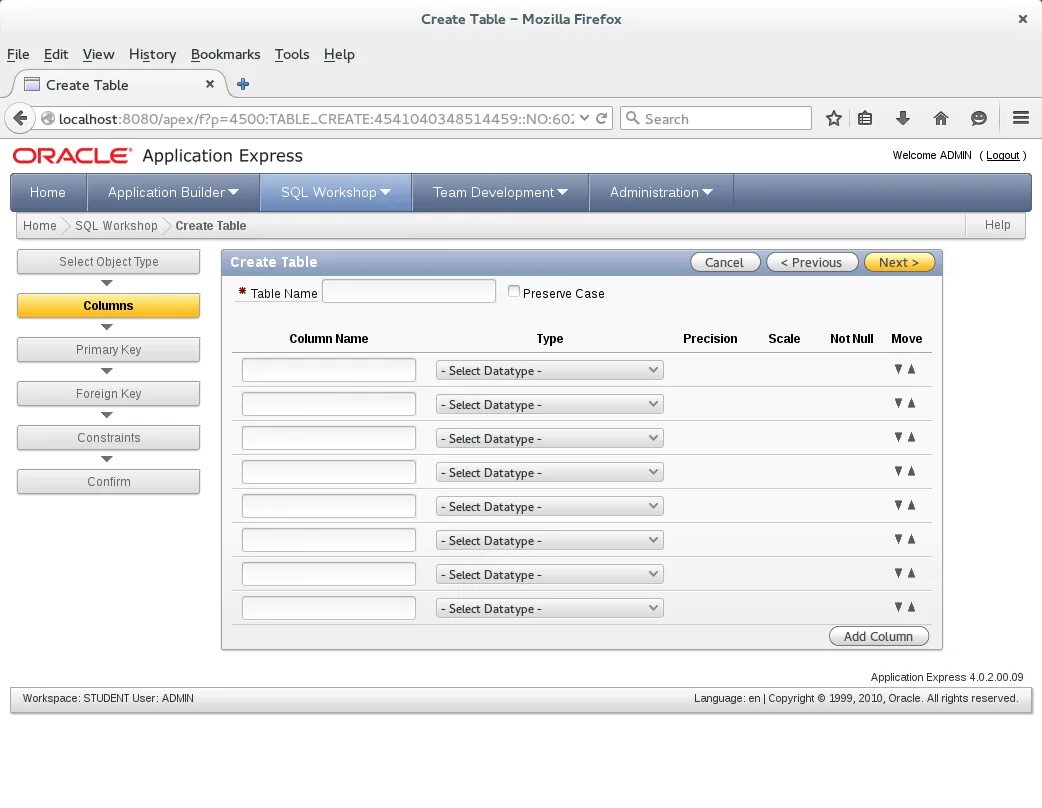Open the second row Select Datatype dropdown
The image size is (1042, 808).
550,404
